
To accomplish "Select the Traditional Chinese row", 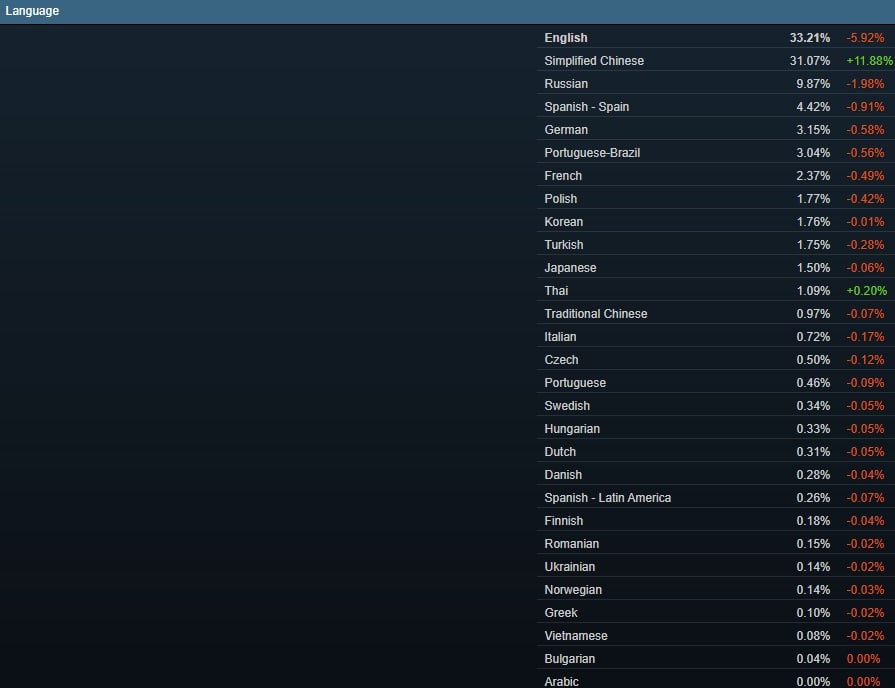I will point(716,313).
